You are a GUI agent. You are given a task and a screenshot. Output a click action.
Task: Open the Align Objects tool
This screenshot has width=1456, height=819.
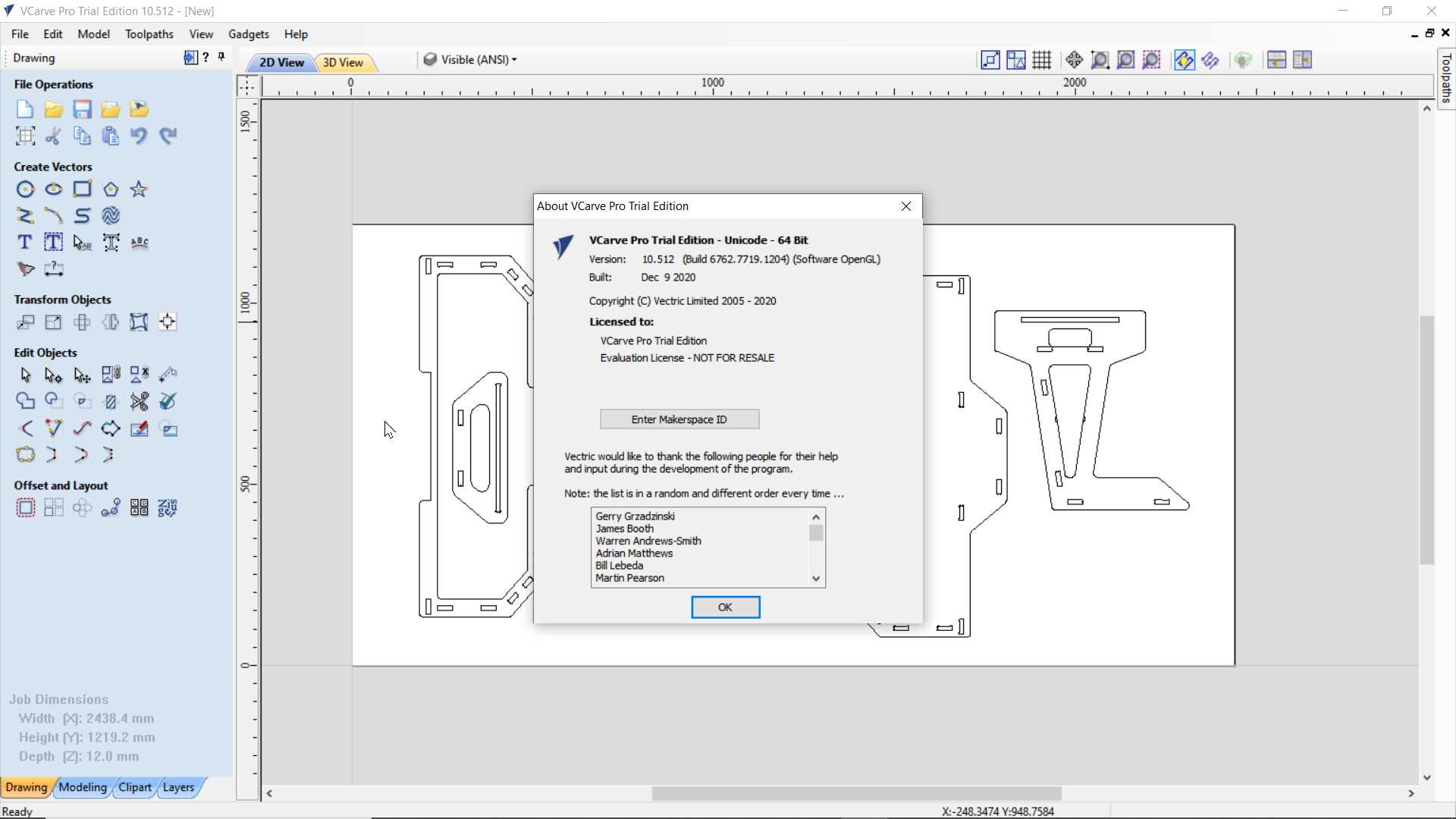click(168, 322)
